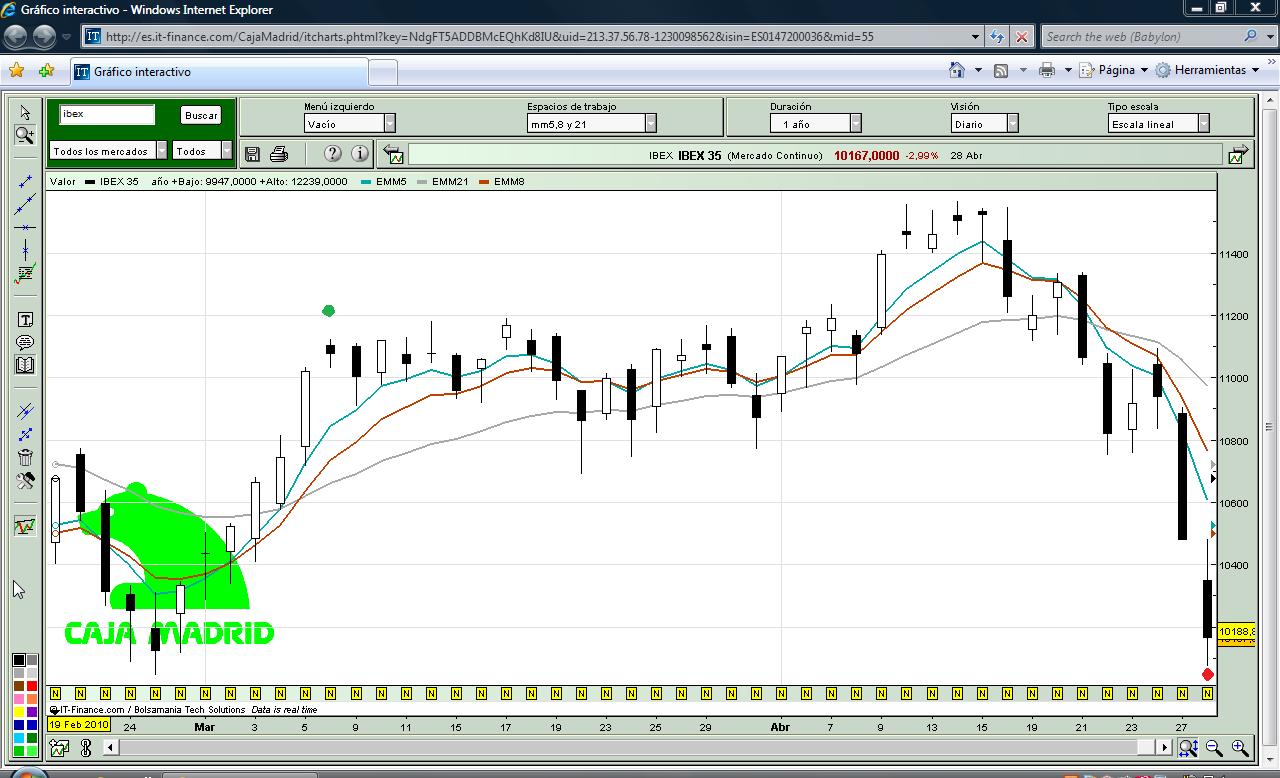Choose the vertical line drawing tool

(x=25, y=250)
